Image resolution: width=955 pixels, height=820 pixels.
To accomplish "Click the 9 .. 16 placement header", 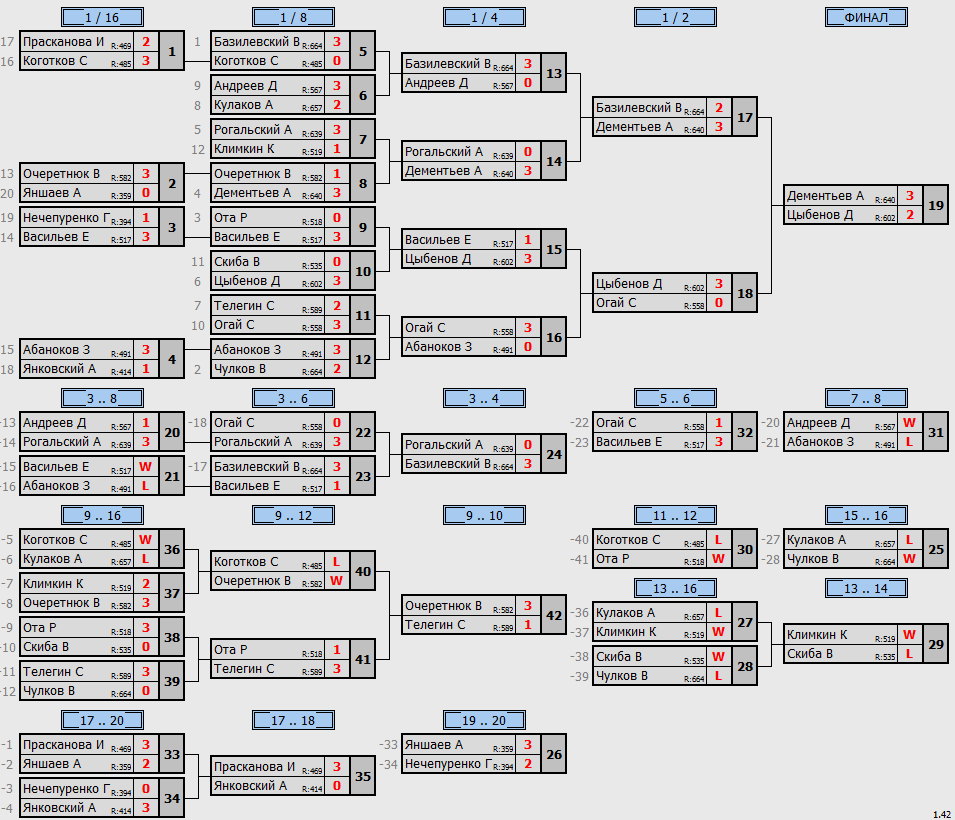I will pos(102,515).
